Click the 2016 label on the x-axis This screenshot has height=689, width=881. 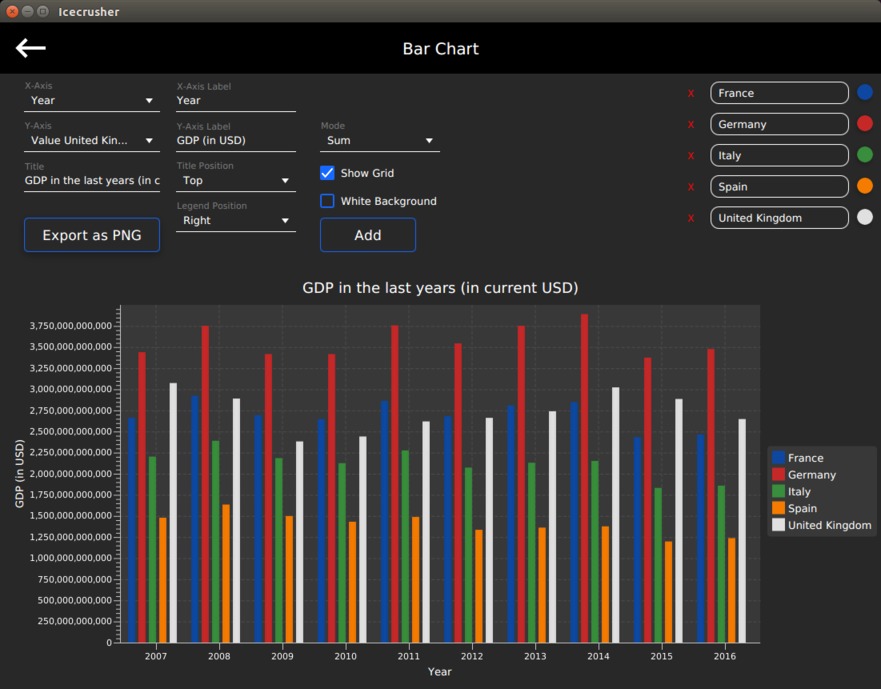click(725, 656)
